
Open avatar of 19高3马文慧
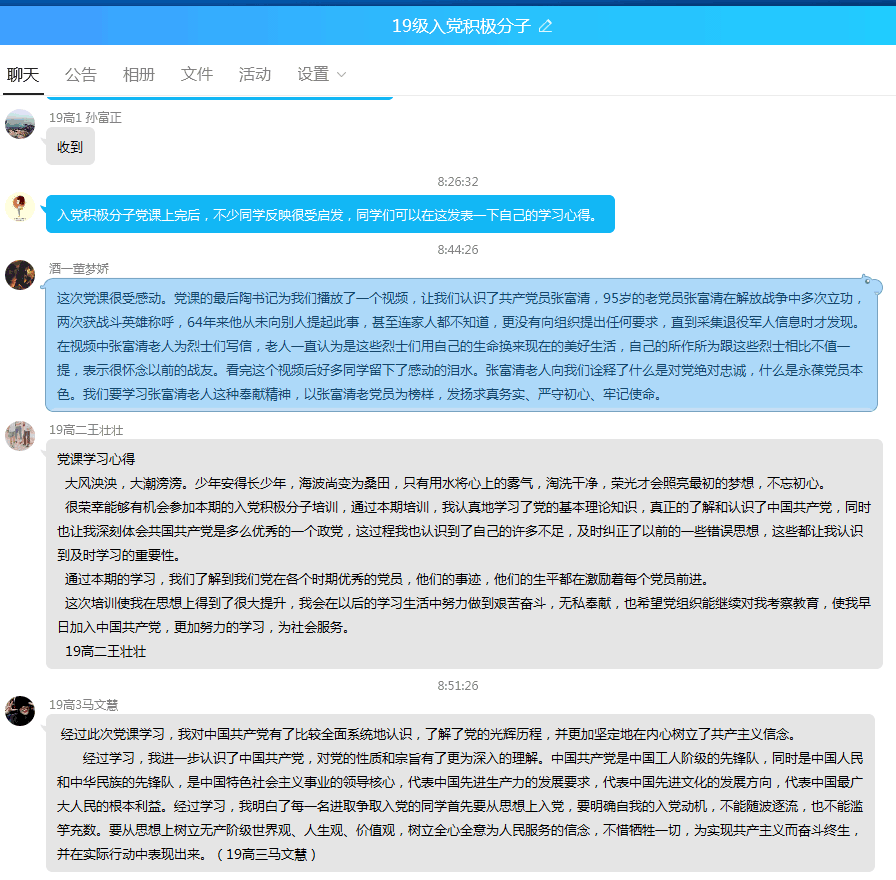pos(20,711)
